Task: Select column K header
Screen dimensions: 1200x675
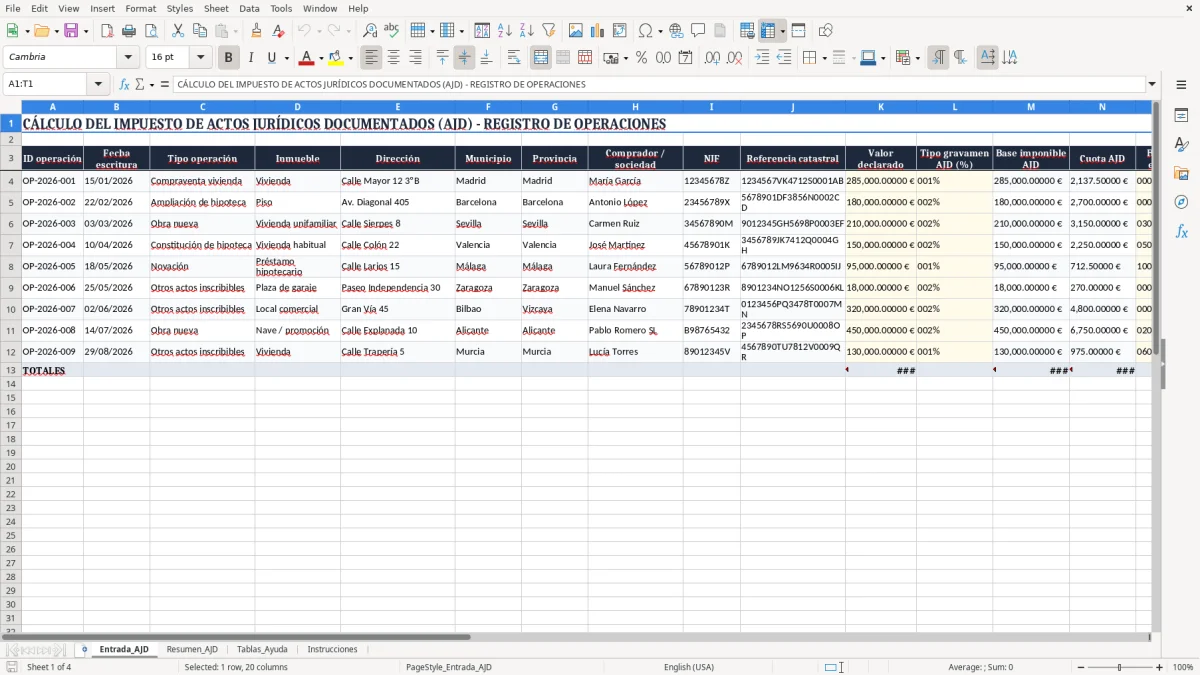Action: pos(881,106)
